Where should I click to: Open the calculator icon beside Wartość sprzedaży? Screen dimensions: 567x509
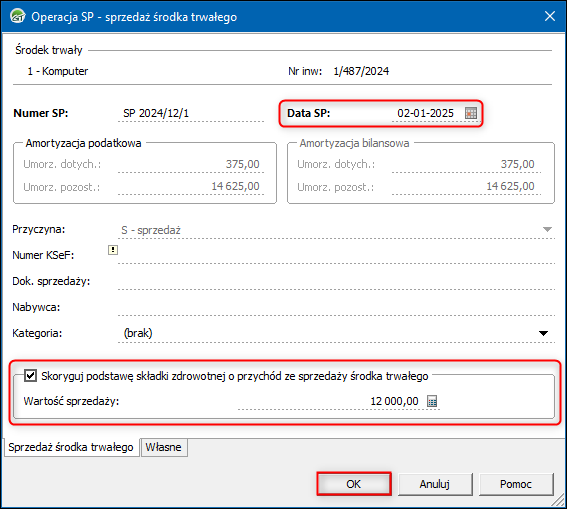(432, 401)
